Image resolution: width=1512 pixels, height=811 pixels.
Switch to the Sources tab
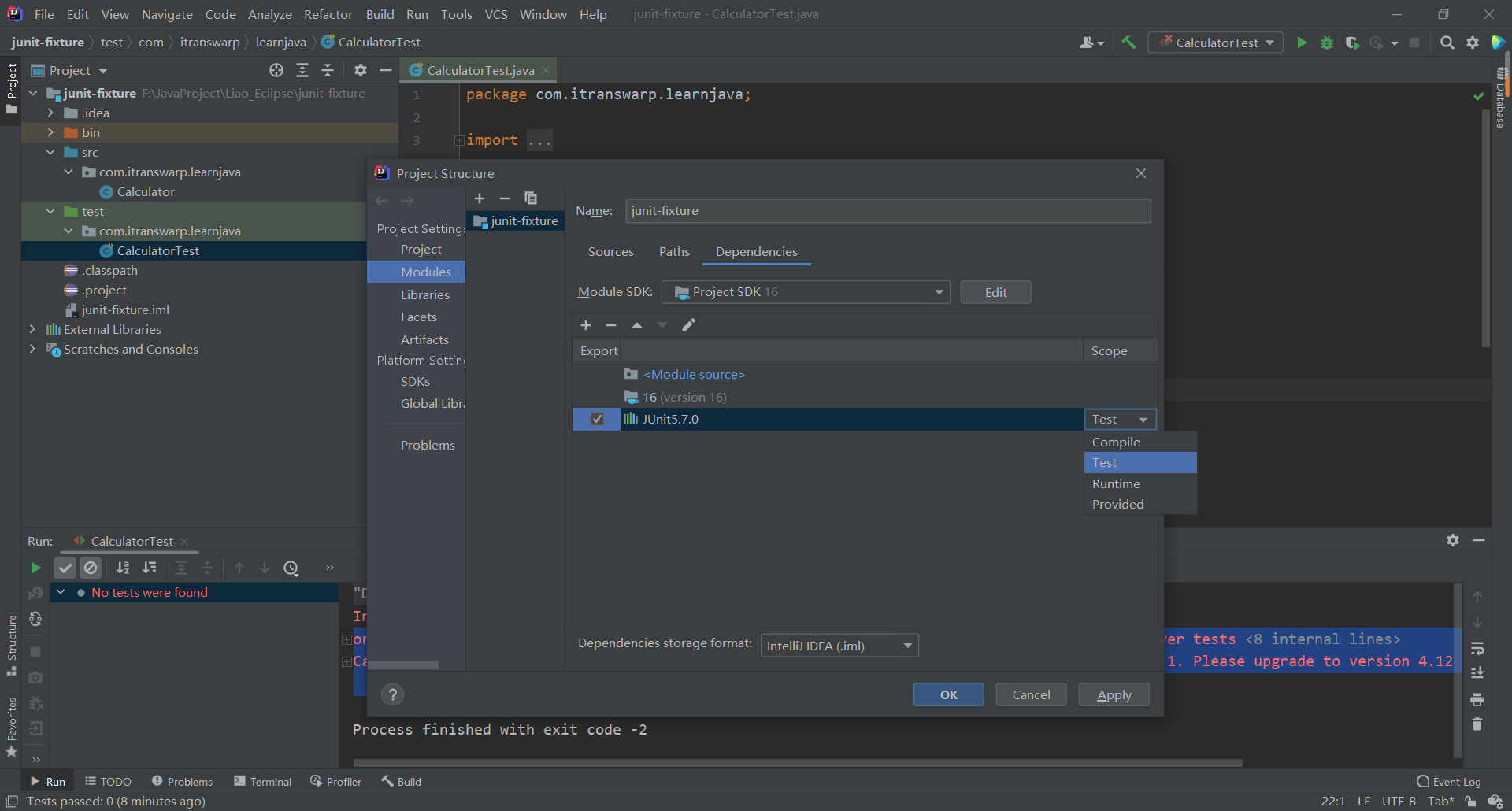coord(611,251)
